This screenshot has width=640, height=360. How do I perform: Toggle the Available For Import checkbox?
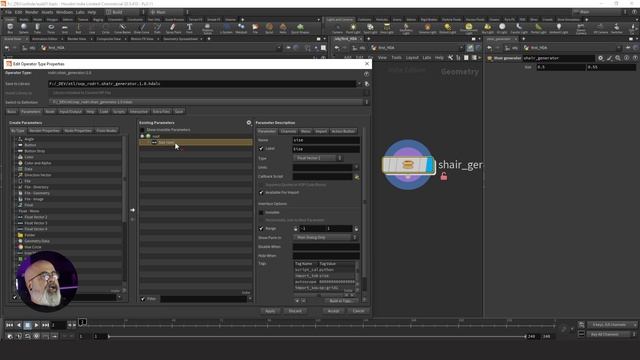(261, 192)
